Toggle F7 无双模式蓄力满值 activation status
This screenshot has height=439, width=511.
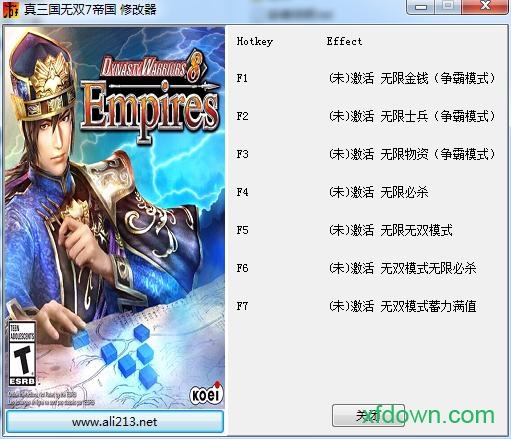[x=351, y=306]
